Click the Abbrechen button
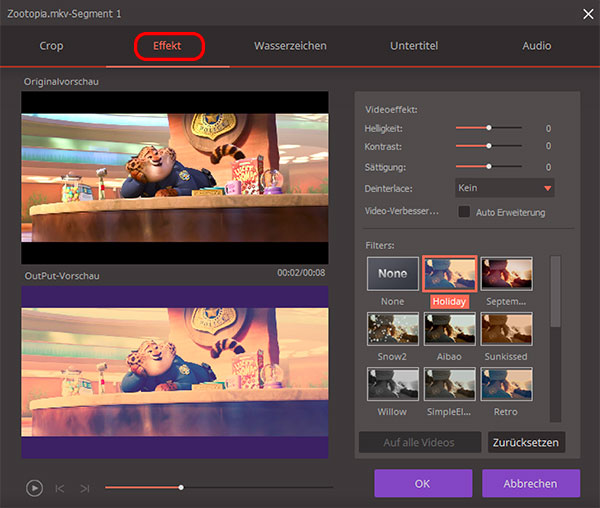600x508 pixels. coord(531,484)
